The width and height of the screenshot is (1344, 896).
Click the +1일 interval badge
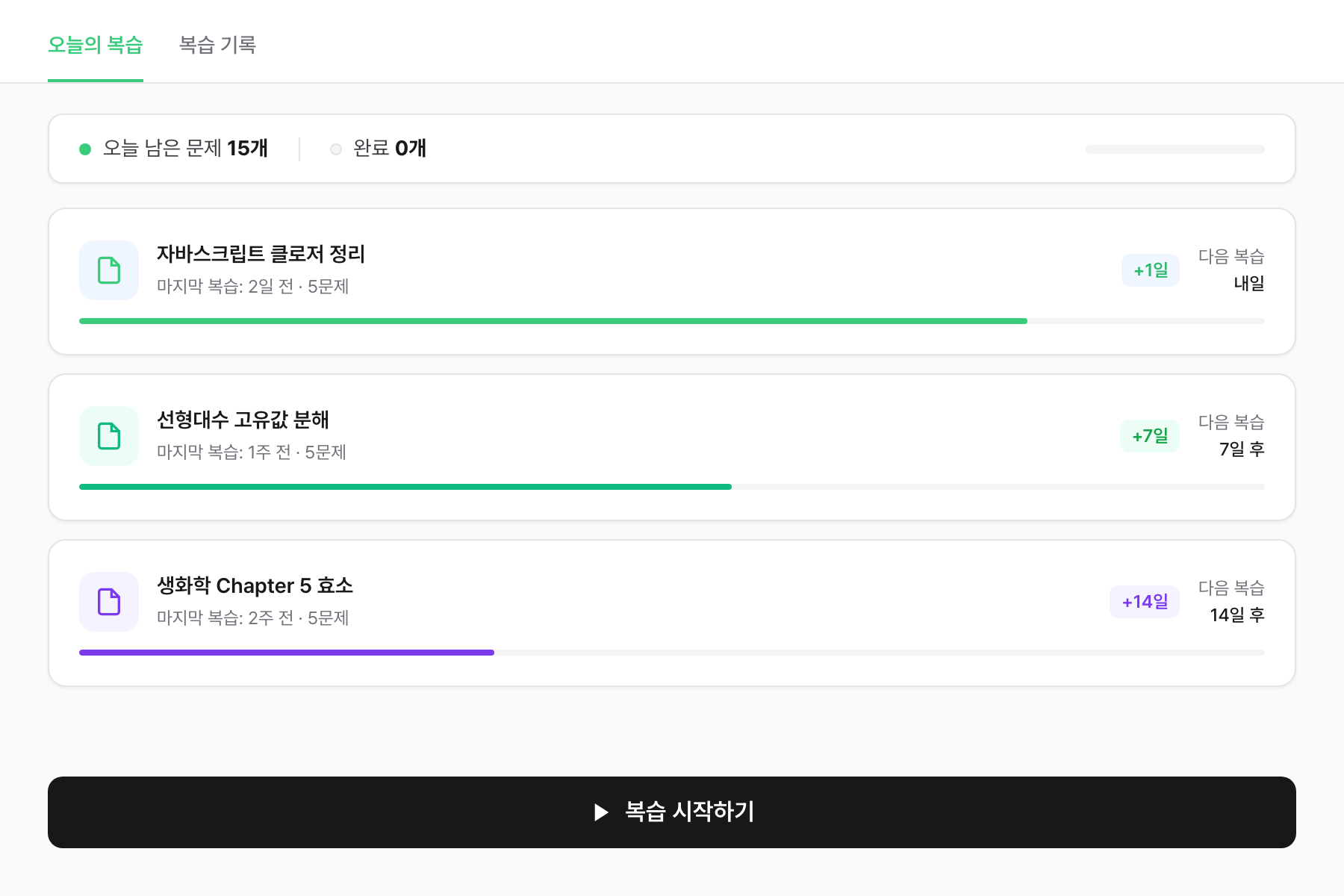click(1150, 270)
